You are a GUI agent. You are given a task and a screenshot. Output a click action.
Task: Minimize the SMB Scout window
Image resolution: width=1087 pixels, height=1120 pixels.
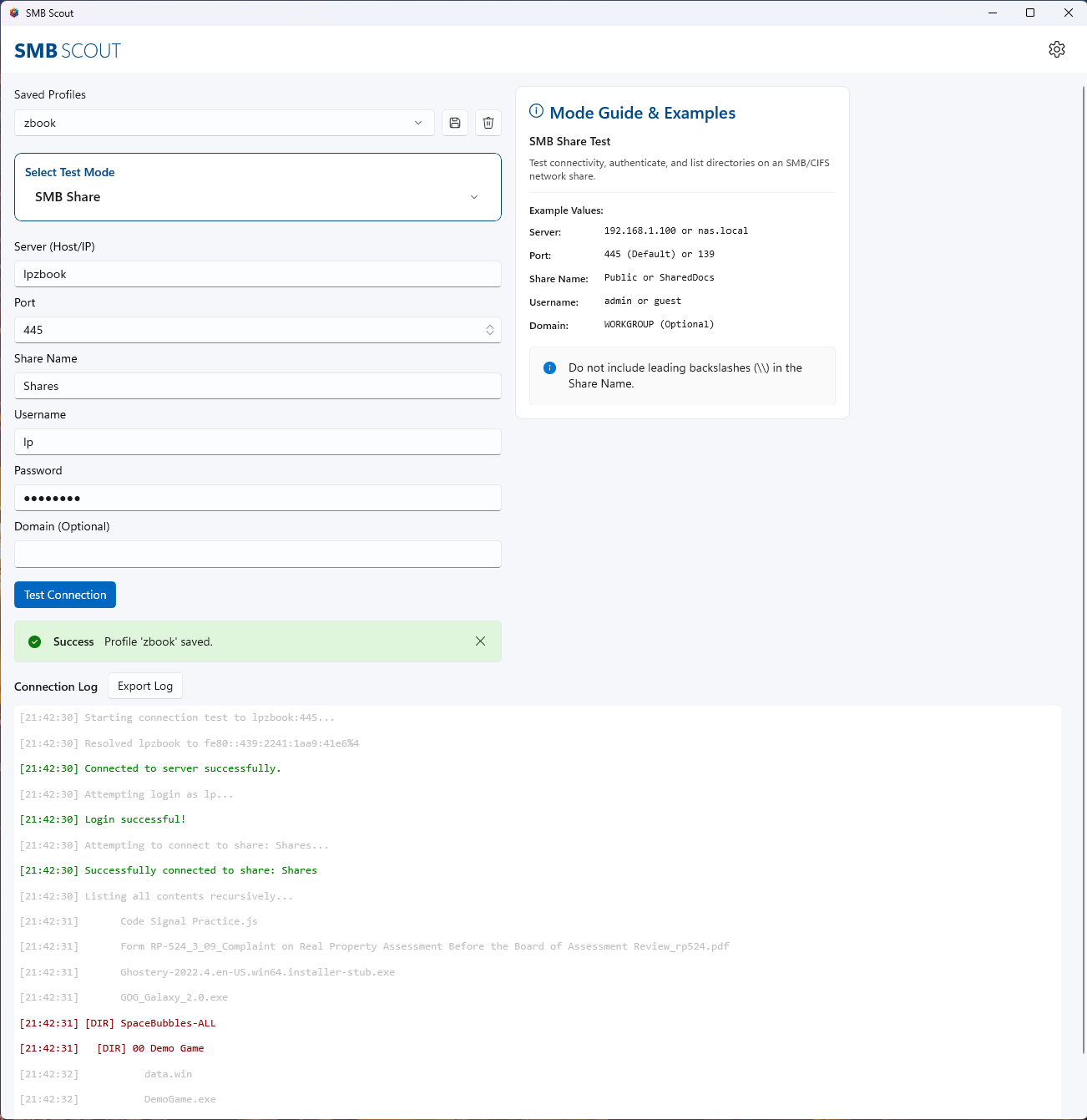pos(993,13)
